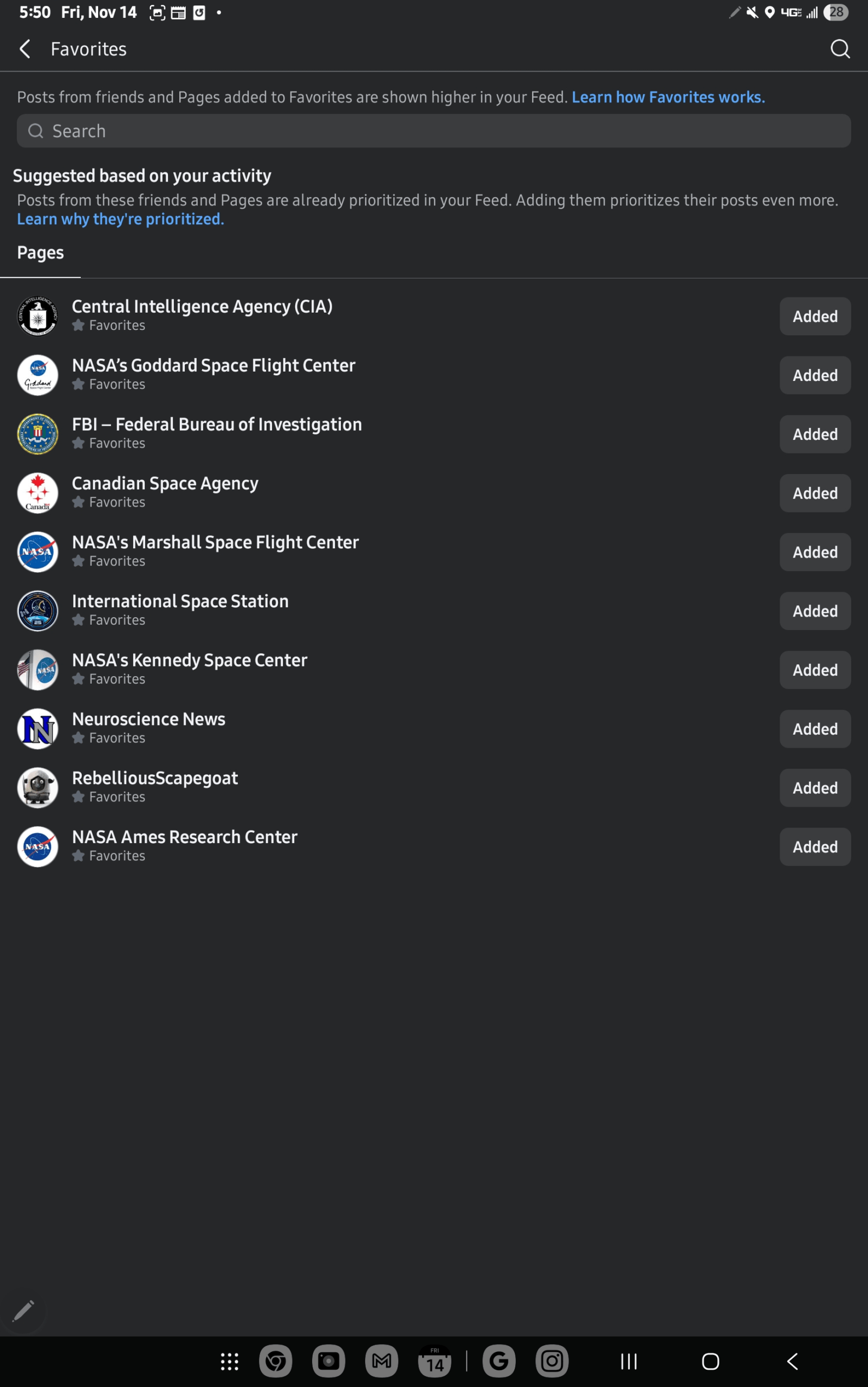868x1387 pixels.
Task: Open the International Space Station profile picture
Action: 38,611
